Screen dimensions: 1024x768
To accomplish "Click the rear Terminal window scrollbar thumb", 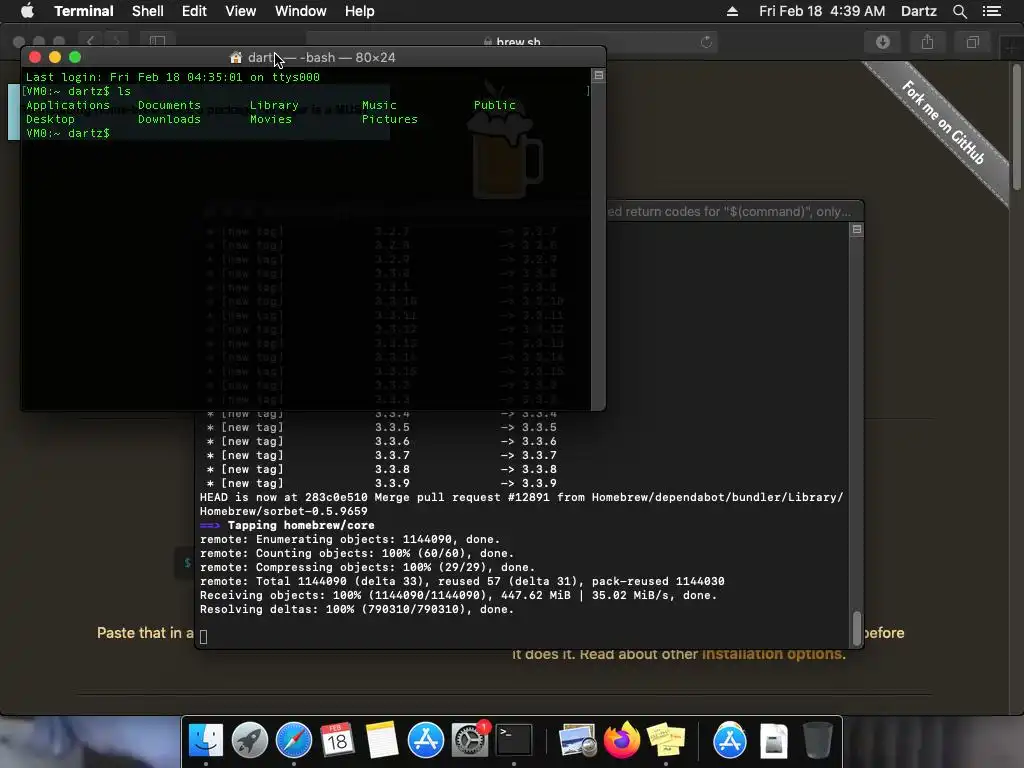I will pyautogui.click(x=857, y=628).
